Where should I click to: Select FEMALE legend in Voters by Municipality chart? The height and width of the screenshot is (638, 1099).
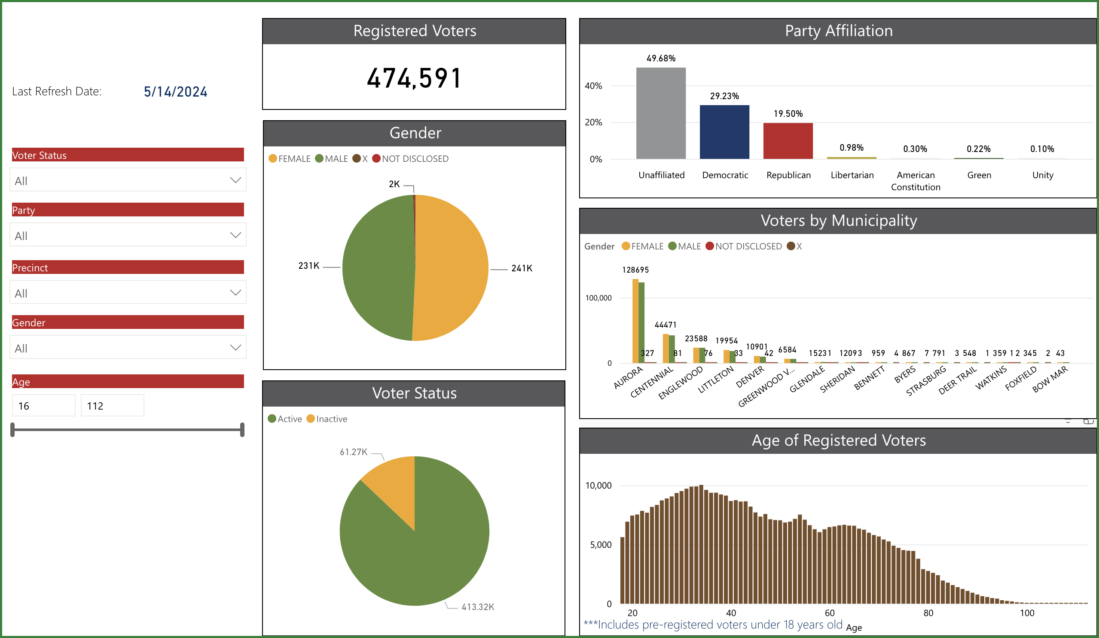pyautogui.click(x=624, y=246)
